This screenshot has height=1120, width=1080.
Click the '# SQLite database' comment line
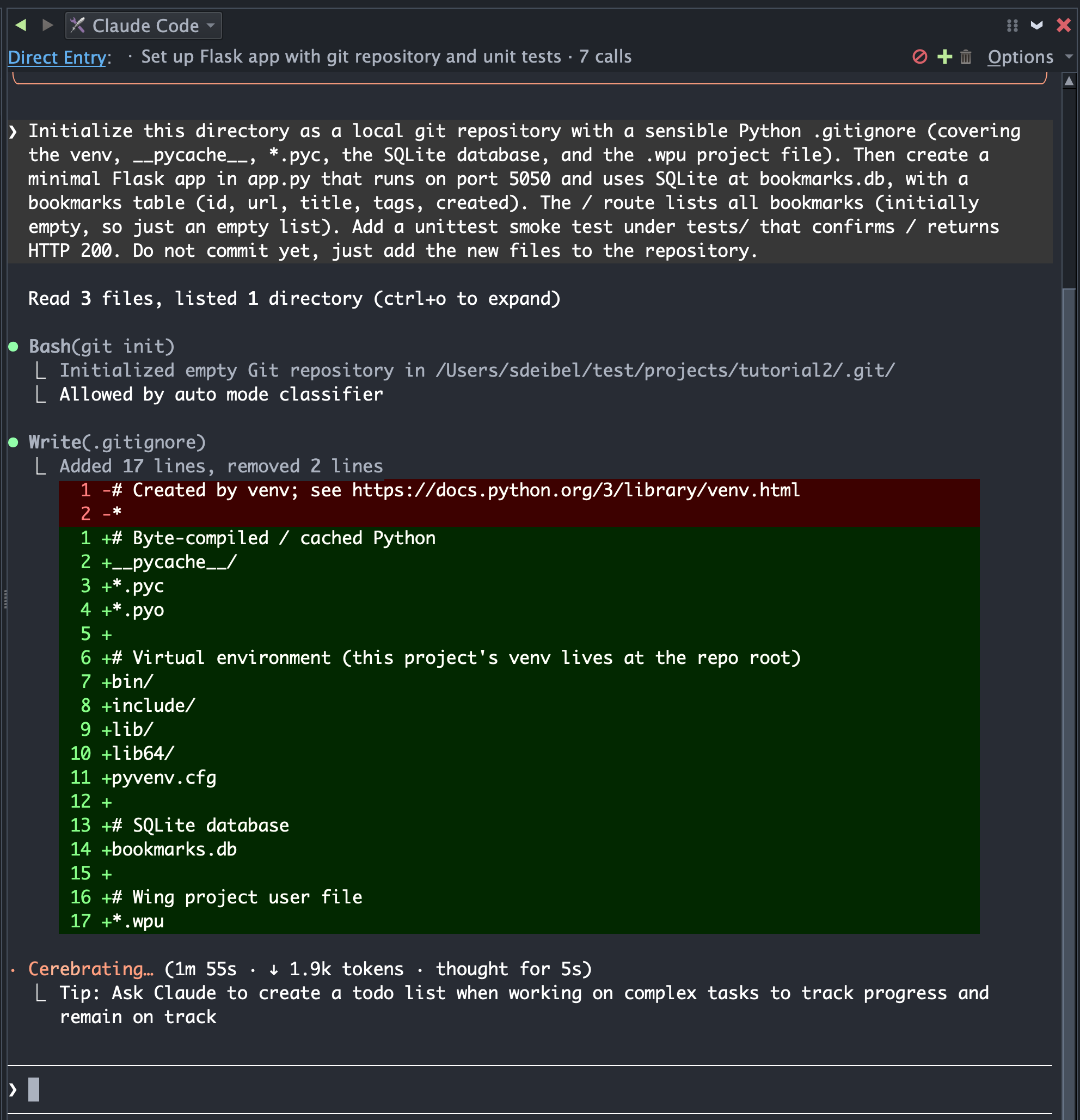[x=519, y=826]
